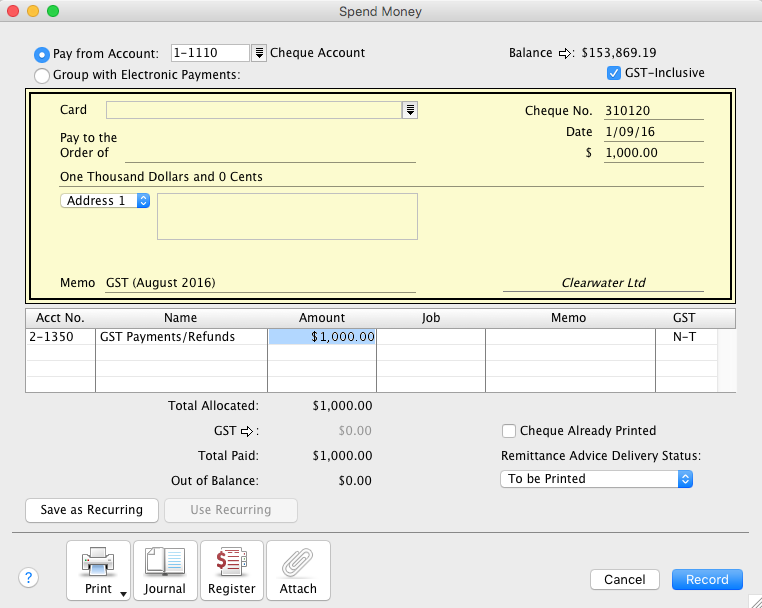The height and width of the screenshot is (608, 762).
Task: Open help with question mark icon
Action: point(28,577)
